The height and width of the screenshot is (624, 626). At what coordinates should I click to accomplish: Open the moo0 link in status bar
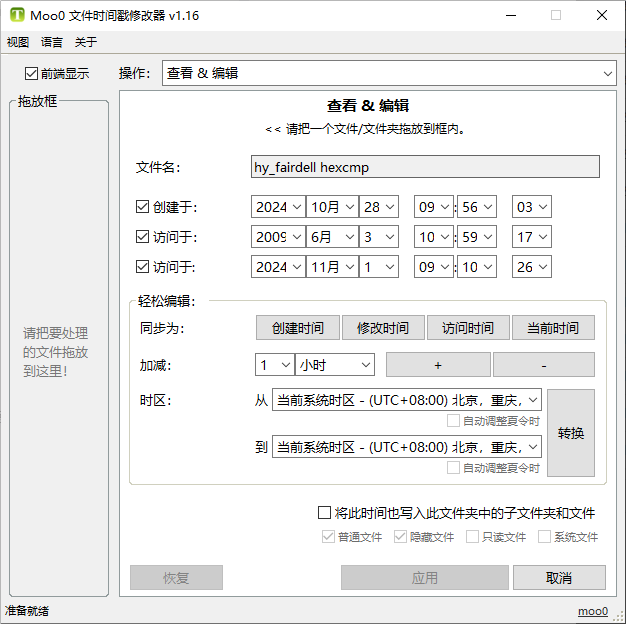click(x=592, y=611)
